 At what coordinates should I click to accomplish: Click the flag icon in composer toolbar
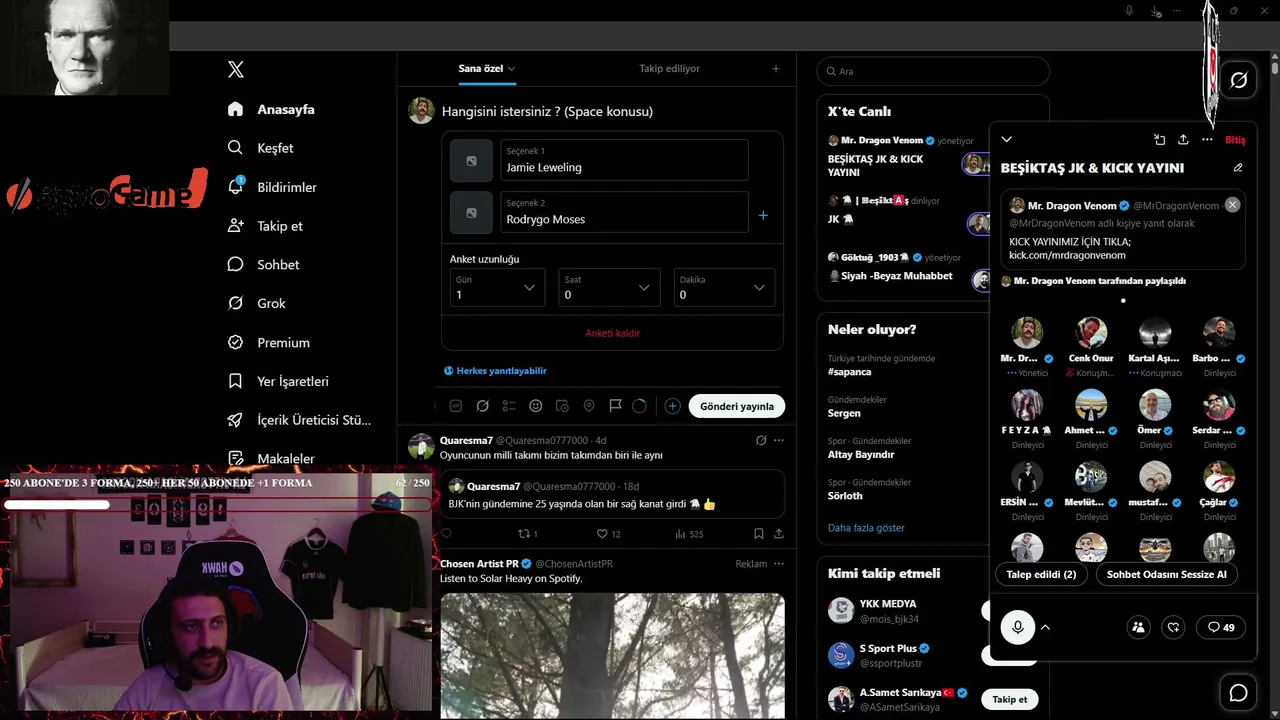[615, 406]
